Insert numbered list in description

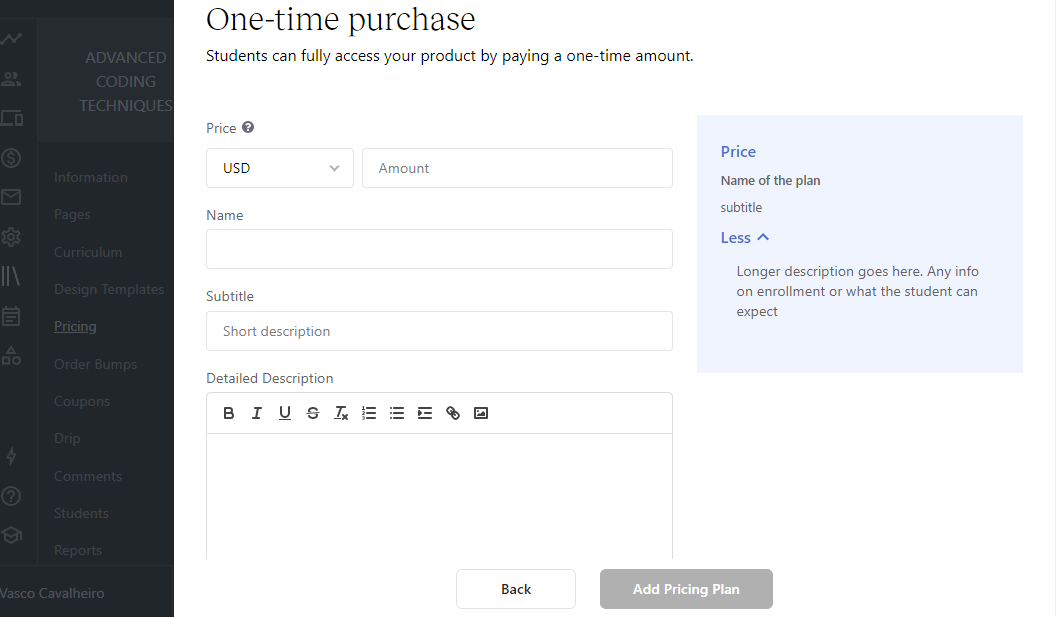click(369, 413)
